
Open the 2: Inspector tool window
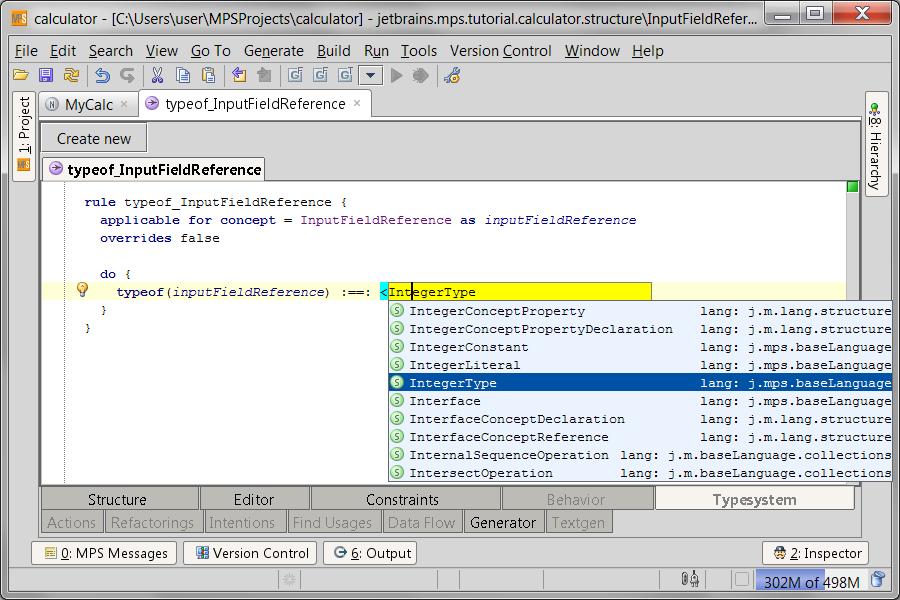coord(815,553)
